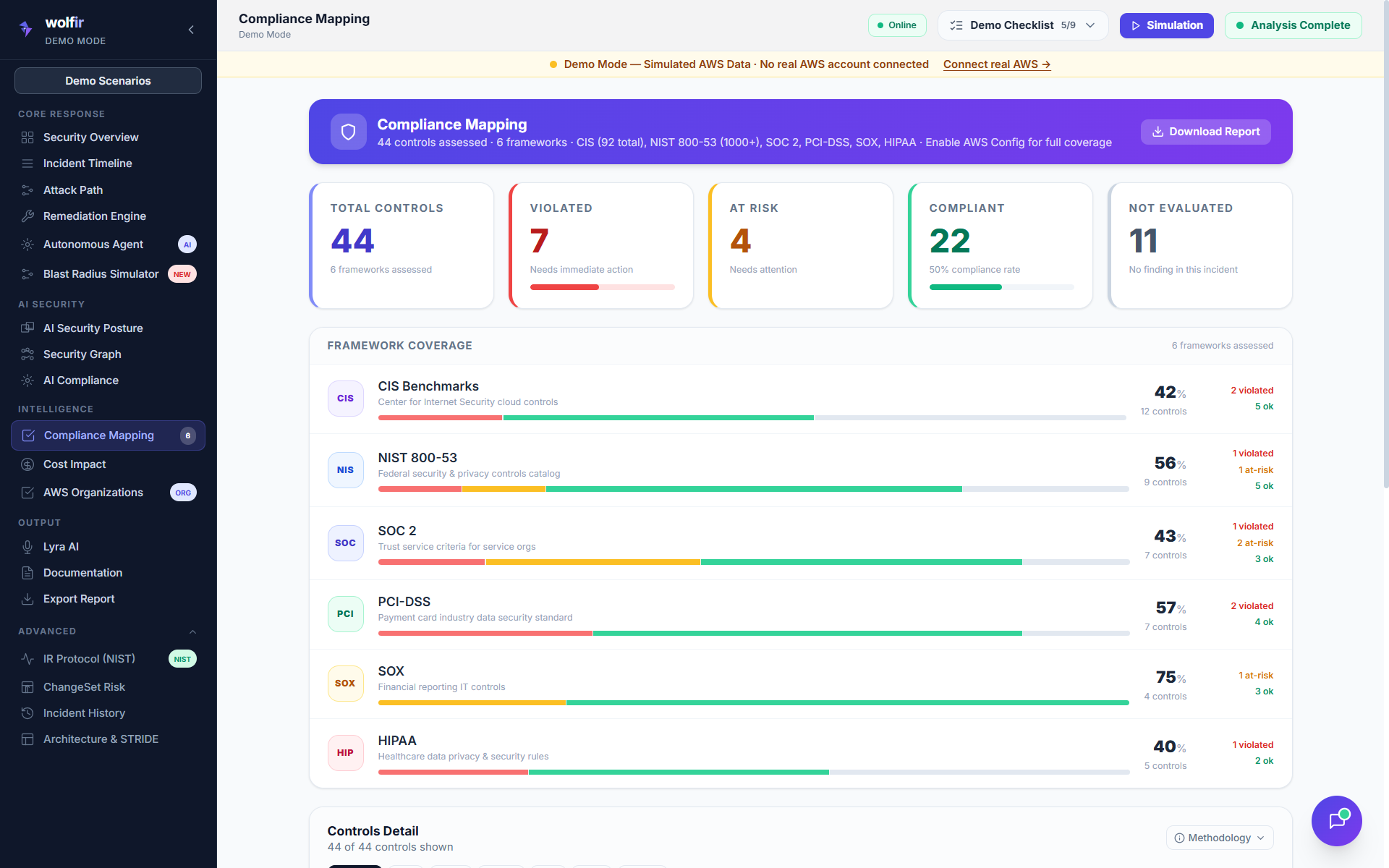Go to Cost Impact page

[x=74, y=464]
